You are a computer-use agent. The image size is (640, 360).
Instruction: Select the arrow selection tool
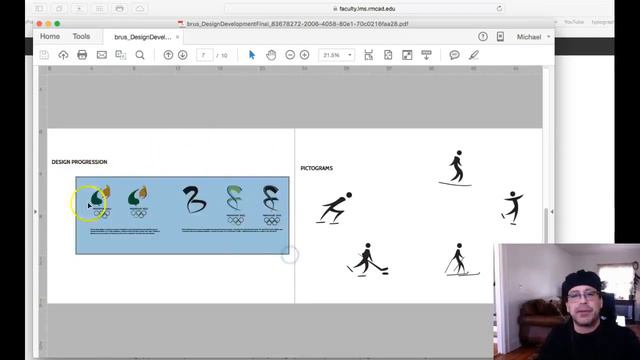pos(252,55)
